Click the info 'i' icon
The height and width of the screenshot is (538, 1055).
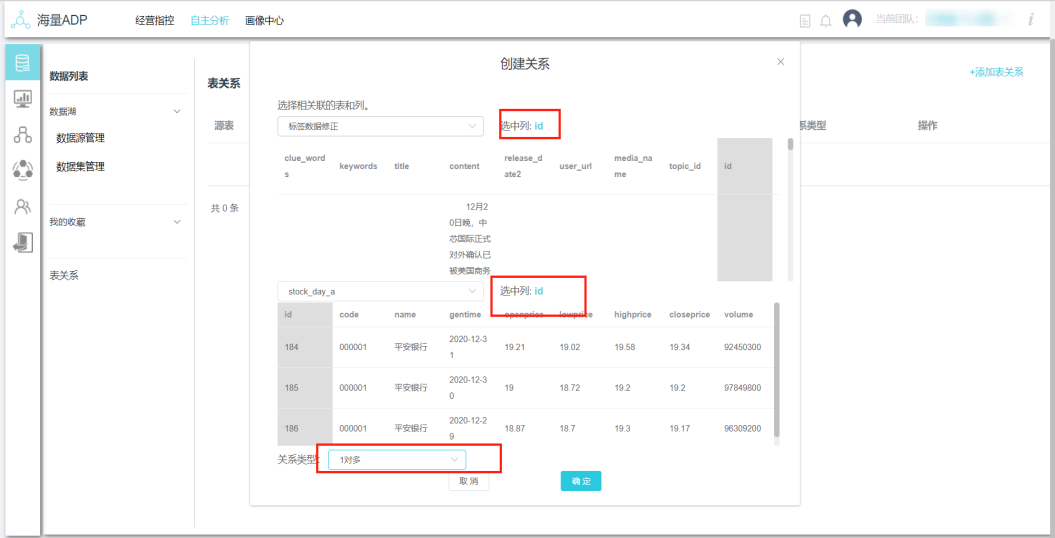pyautogui.click(x=1030, y=19)
